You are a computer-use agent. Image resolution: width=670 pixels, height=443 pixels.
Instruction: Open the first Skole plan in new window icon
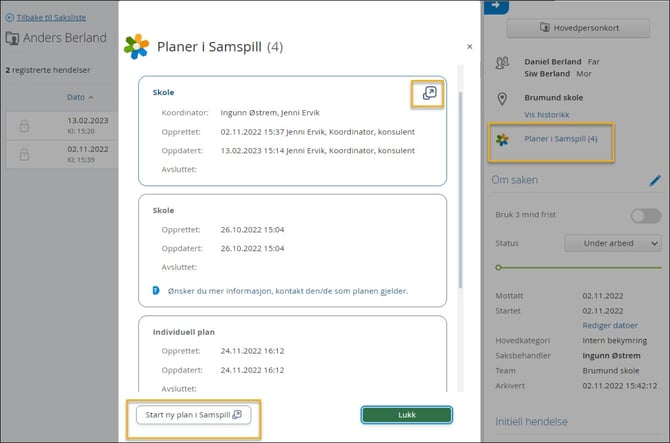click(429, 93)
